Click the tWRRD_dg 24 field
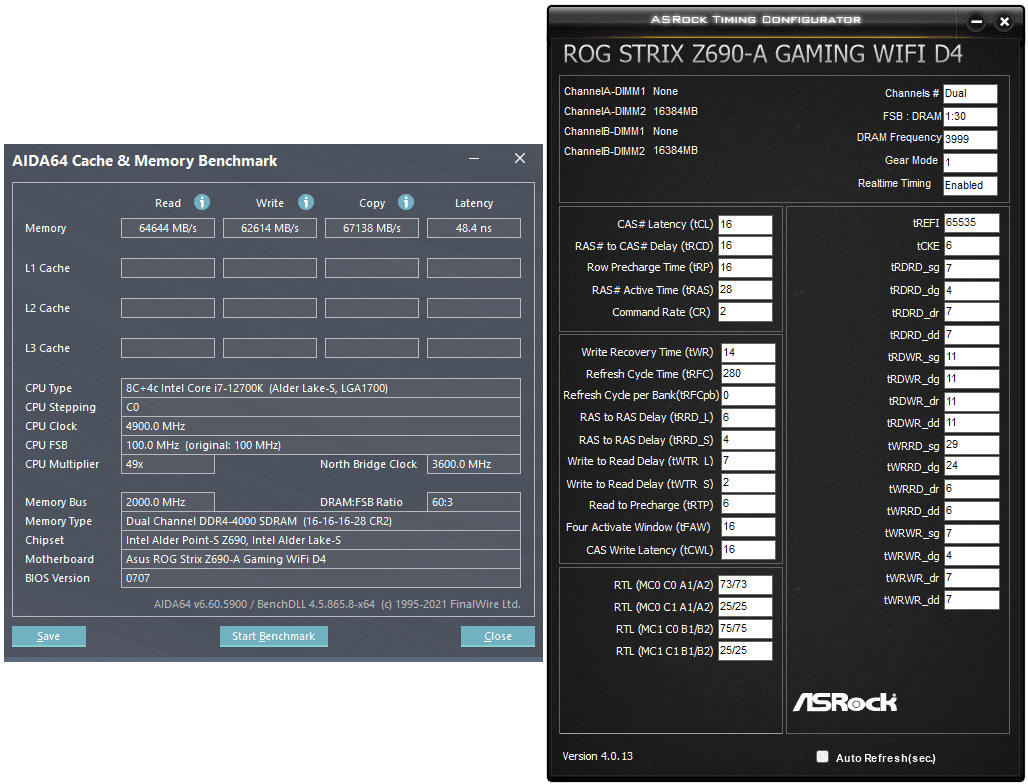 pyautogui.click(x=972, y=466)
